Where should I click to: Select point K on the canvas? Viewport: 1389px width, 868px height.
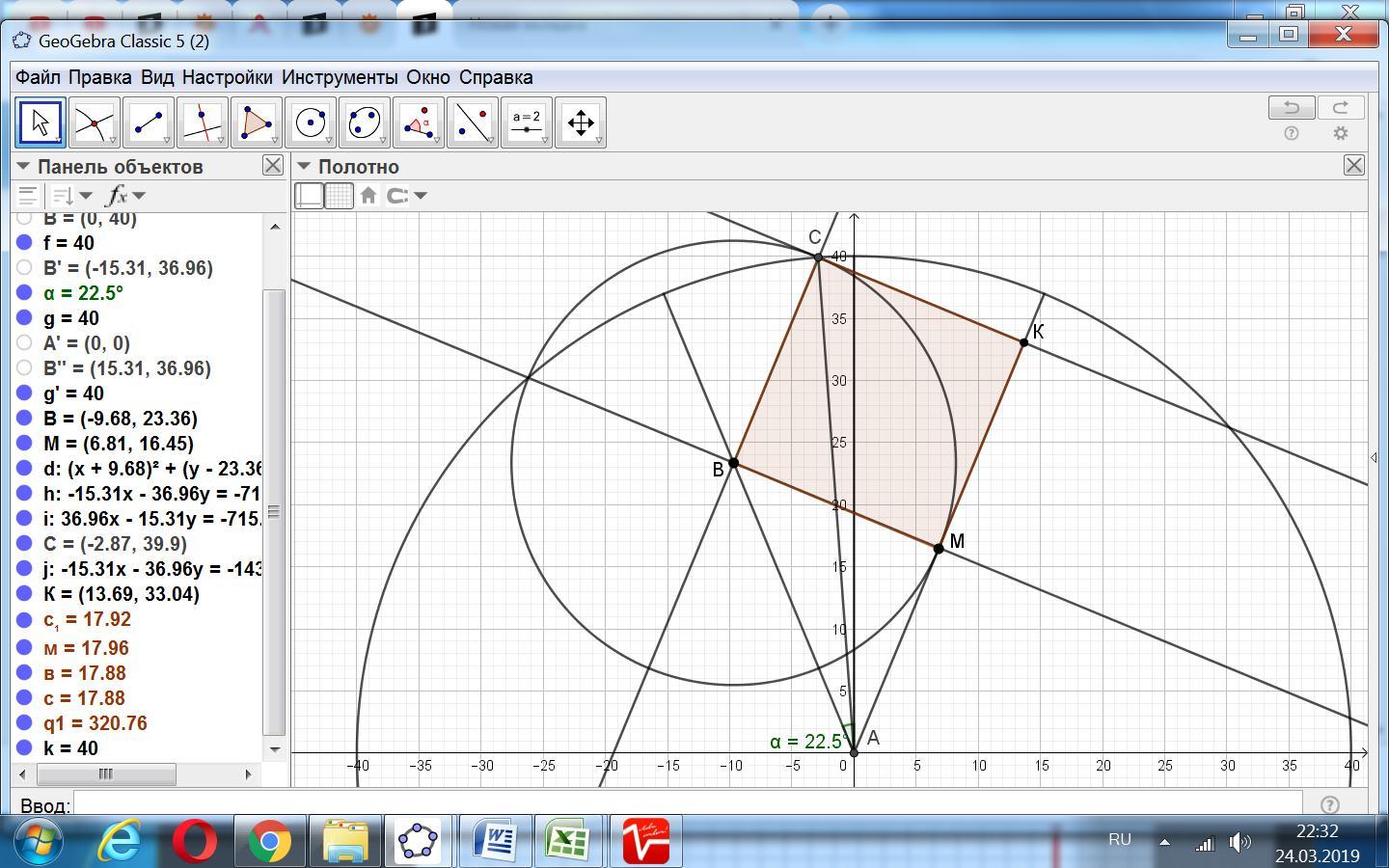pos(1024,342)
